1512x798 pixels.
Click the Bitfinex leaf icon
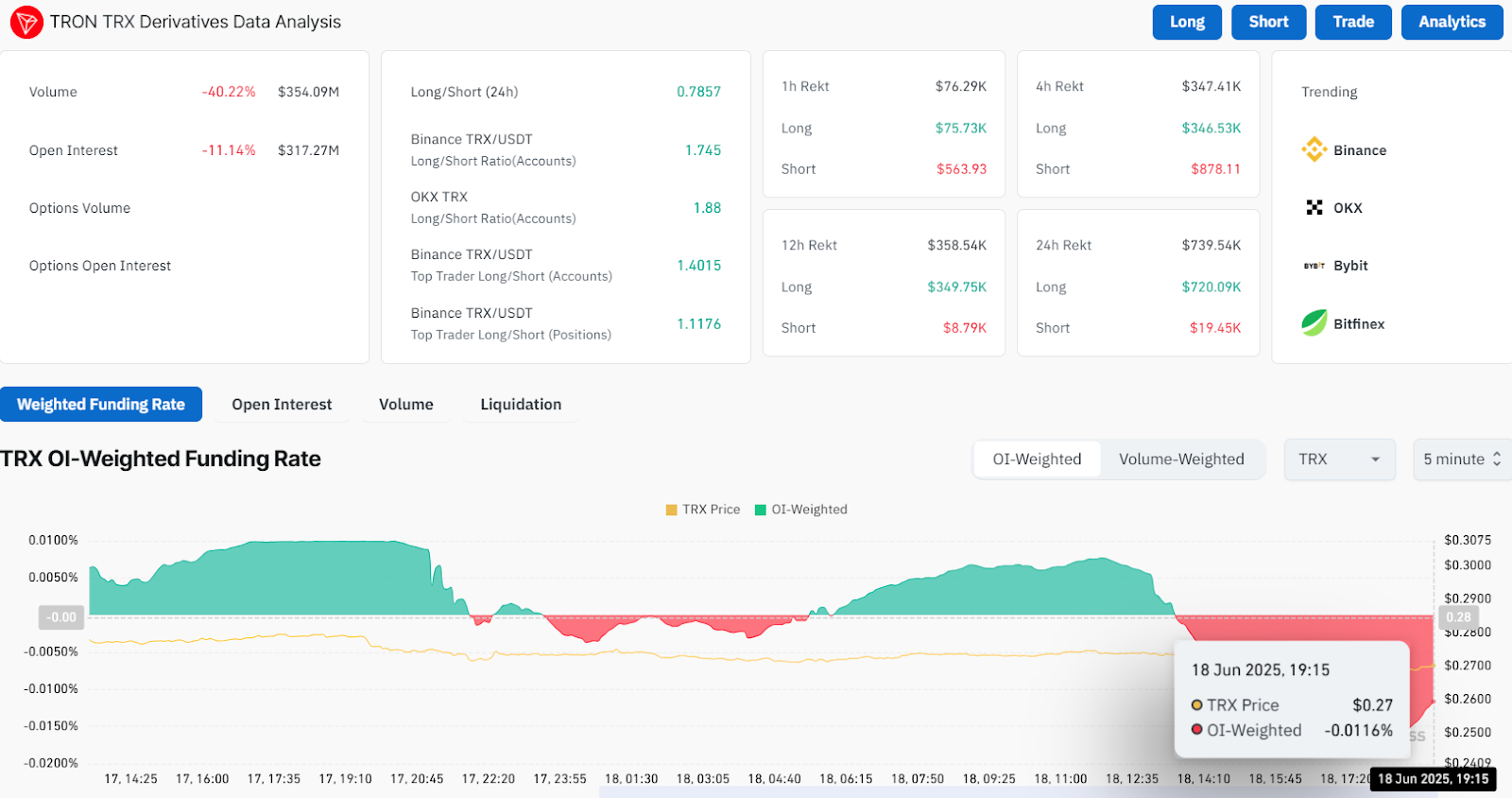tap(1314, 323)
